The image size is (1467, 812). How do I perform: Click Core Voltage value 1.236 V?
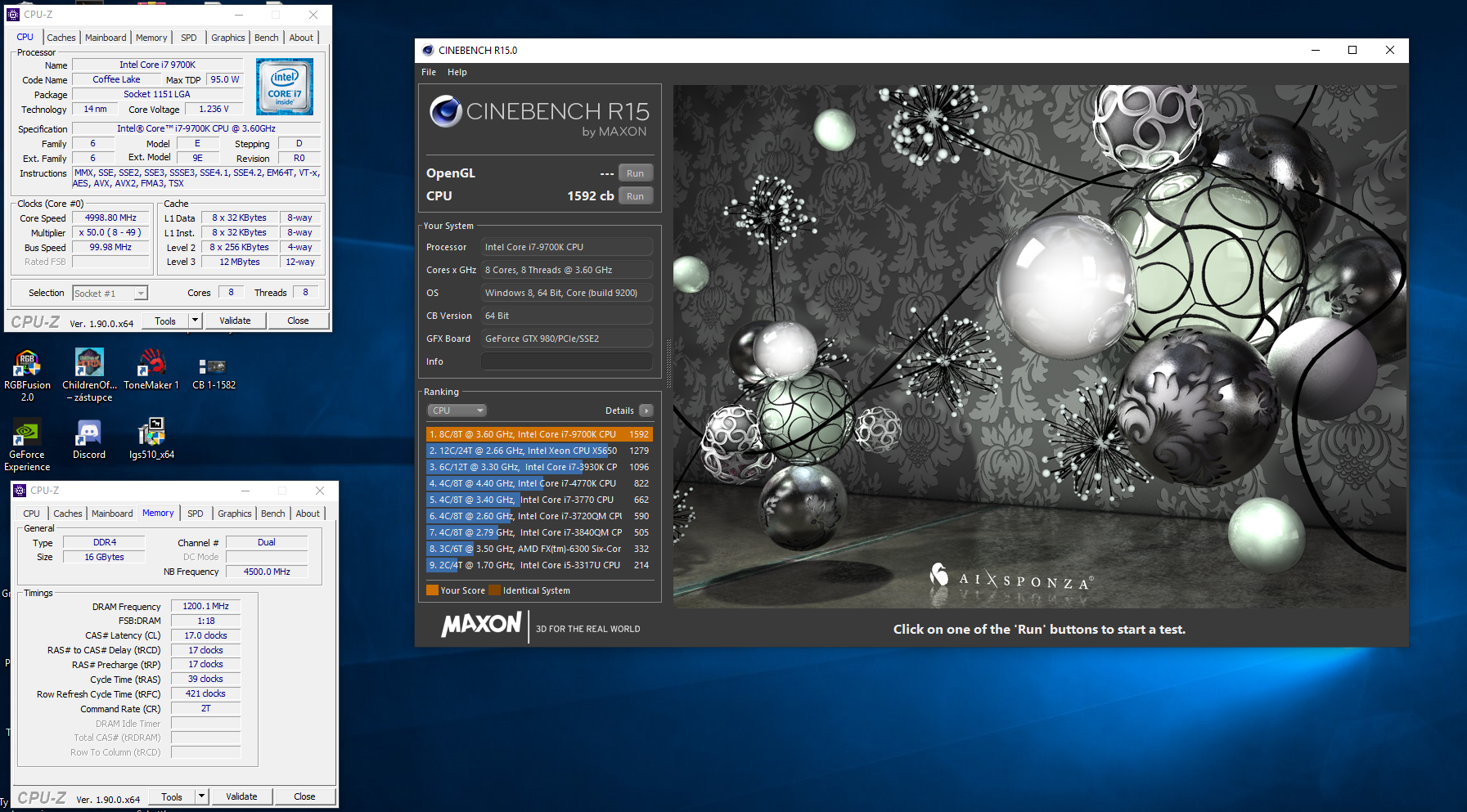214,109
